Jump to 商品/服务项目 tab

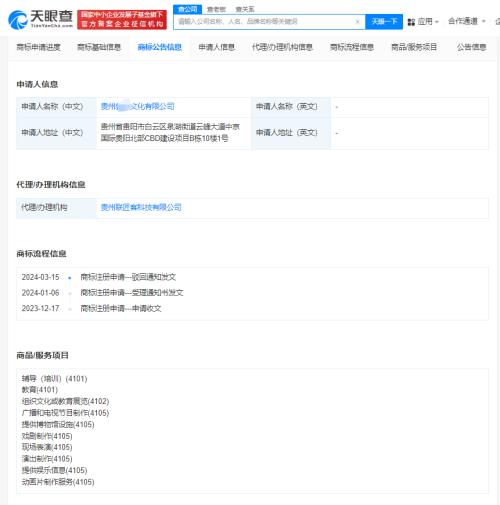[x=414, y=47]
